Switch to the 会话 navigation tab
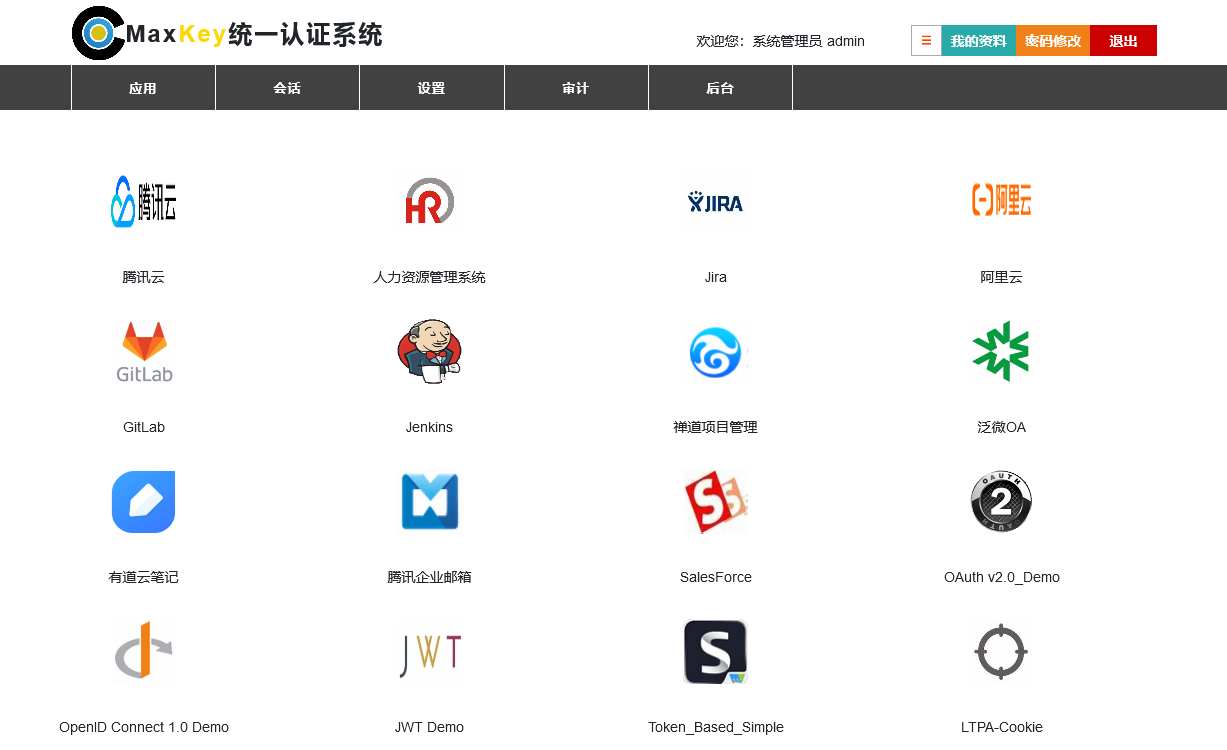The height and width of the screenshot is (750, 1227). coord(287,88)
